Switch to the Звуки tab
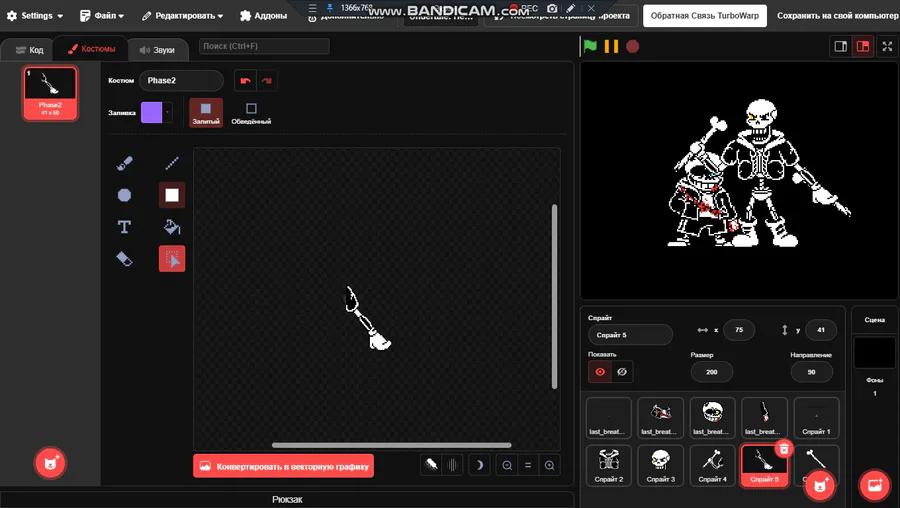The height and width of the screenshot is (508, 900). pyautogui.click(x=157, y=50)
